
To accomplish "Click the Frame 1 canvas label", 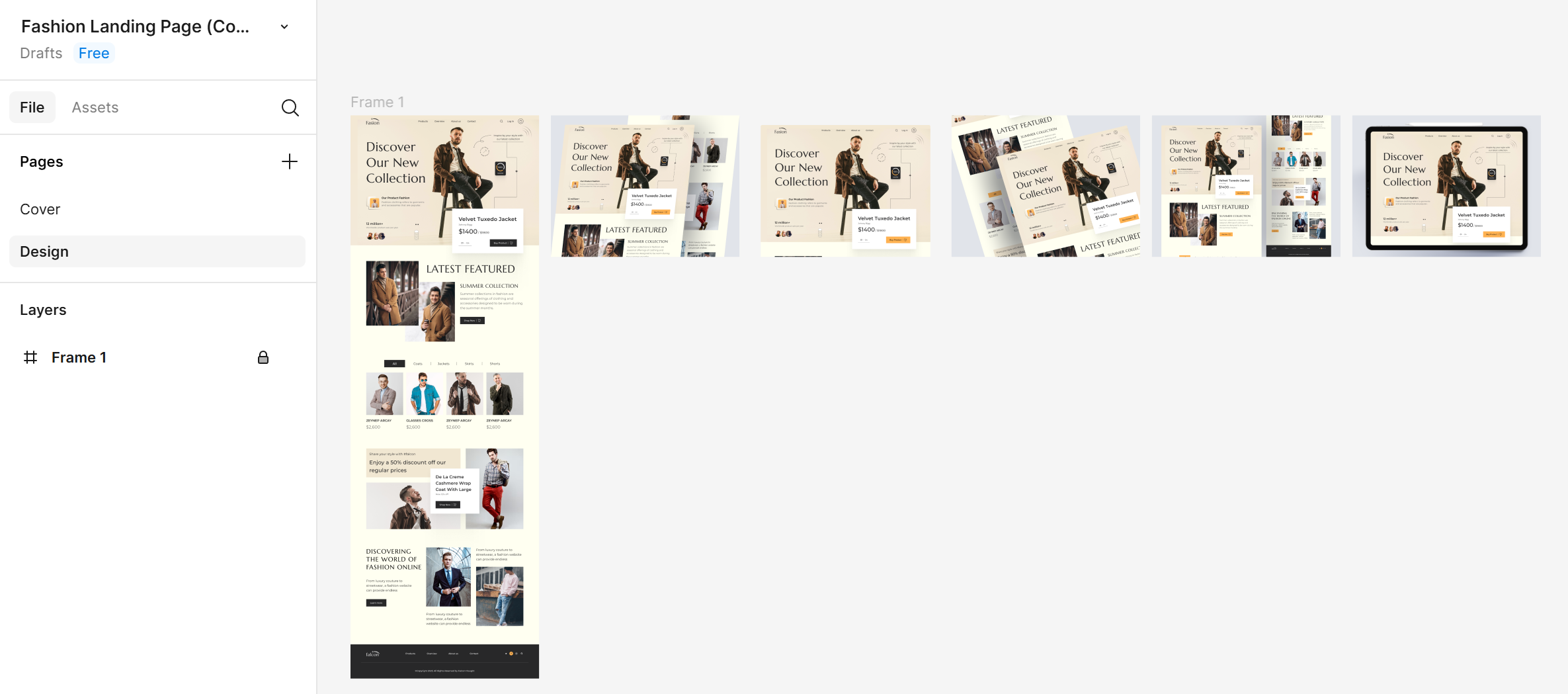I will pos(377,103).
